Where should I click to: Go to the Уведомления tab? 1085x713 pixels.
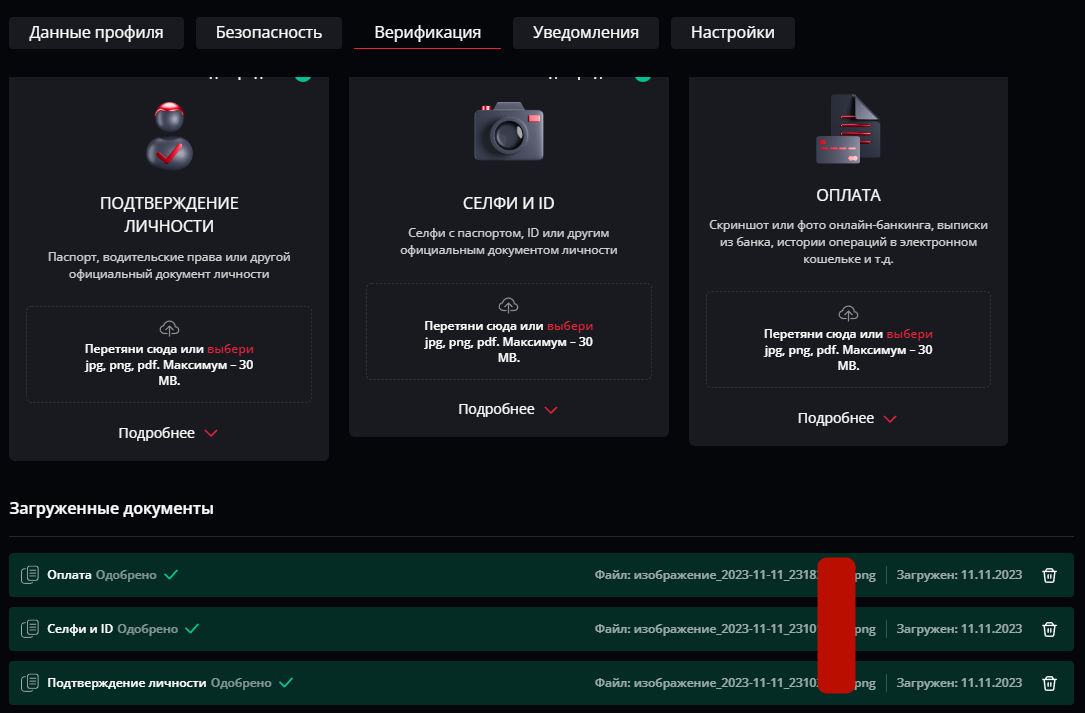coord(585,33)
